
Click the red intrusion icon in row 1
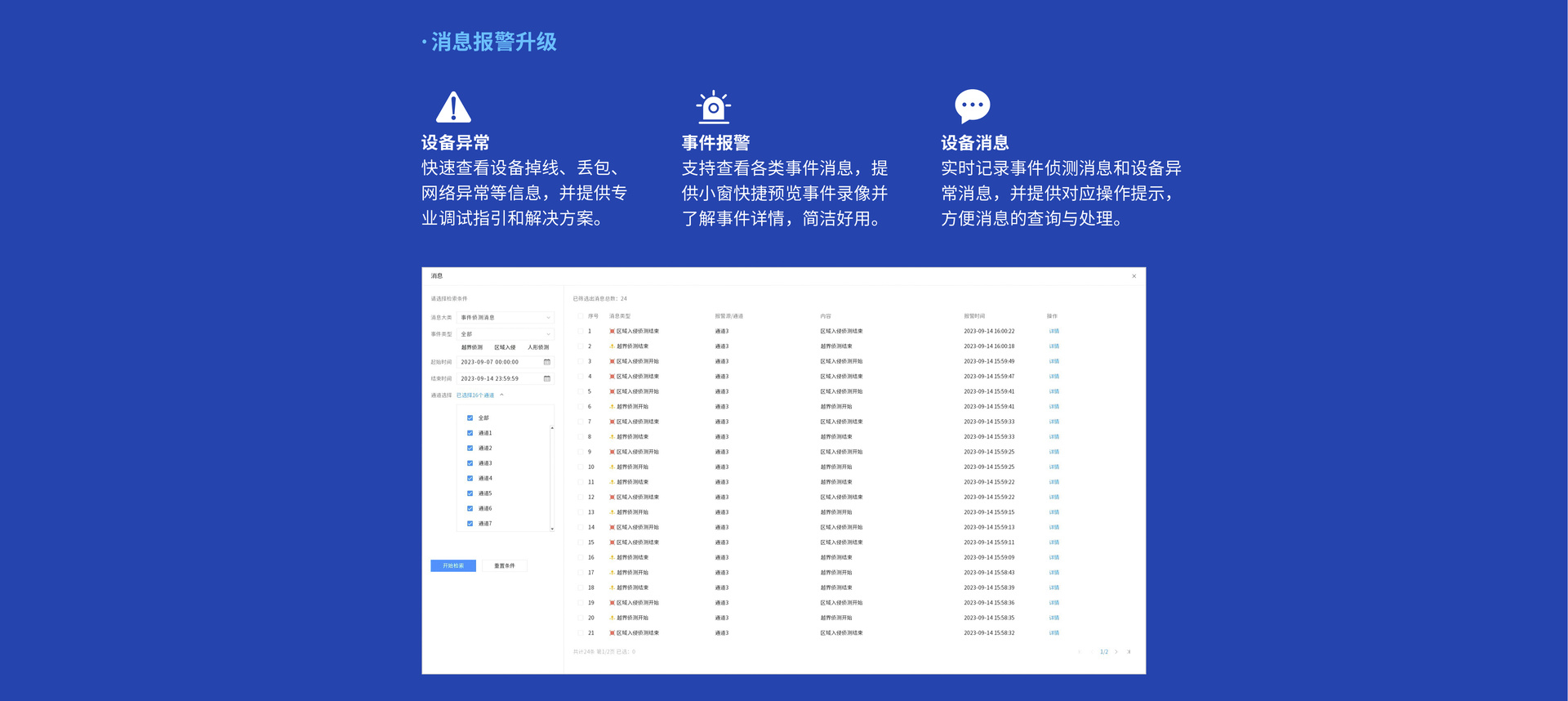612,331
